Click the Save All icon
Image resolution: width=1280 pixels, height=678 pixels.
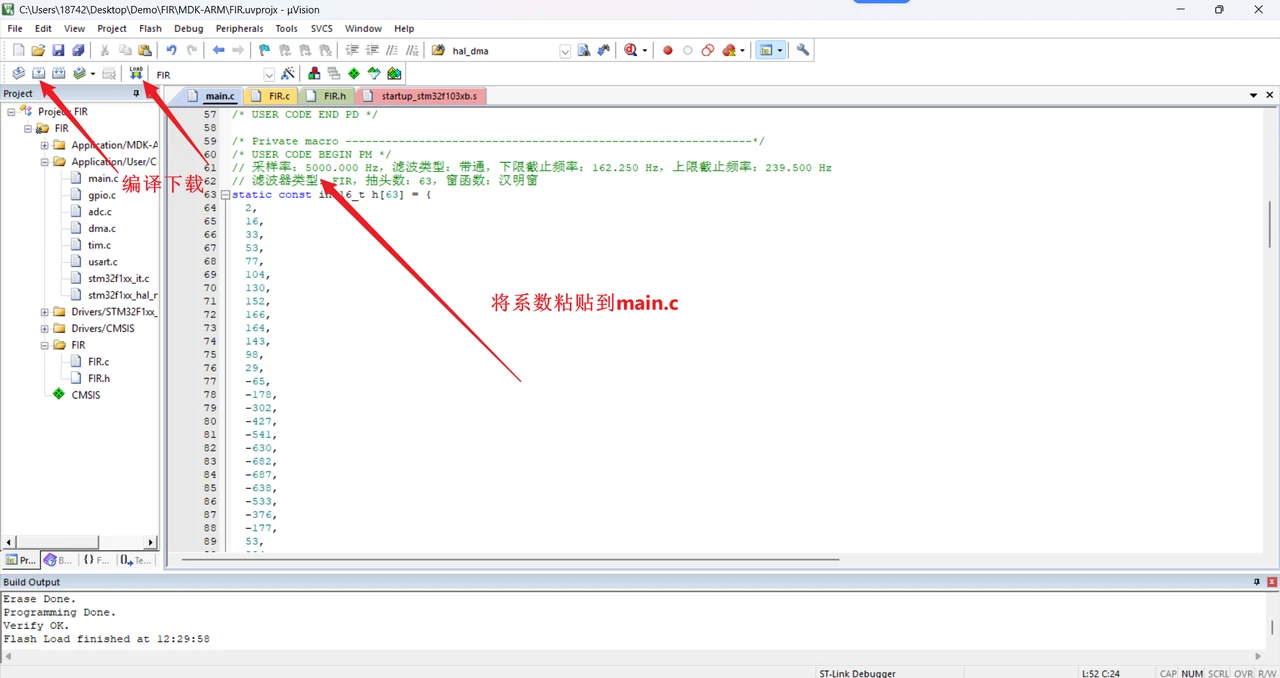78,50
